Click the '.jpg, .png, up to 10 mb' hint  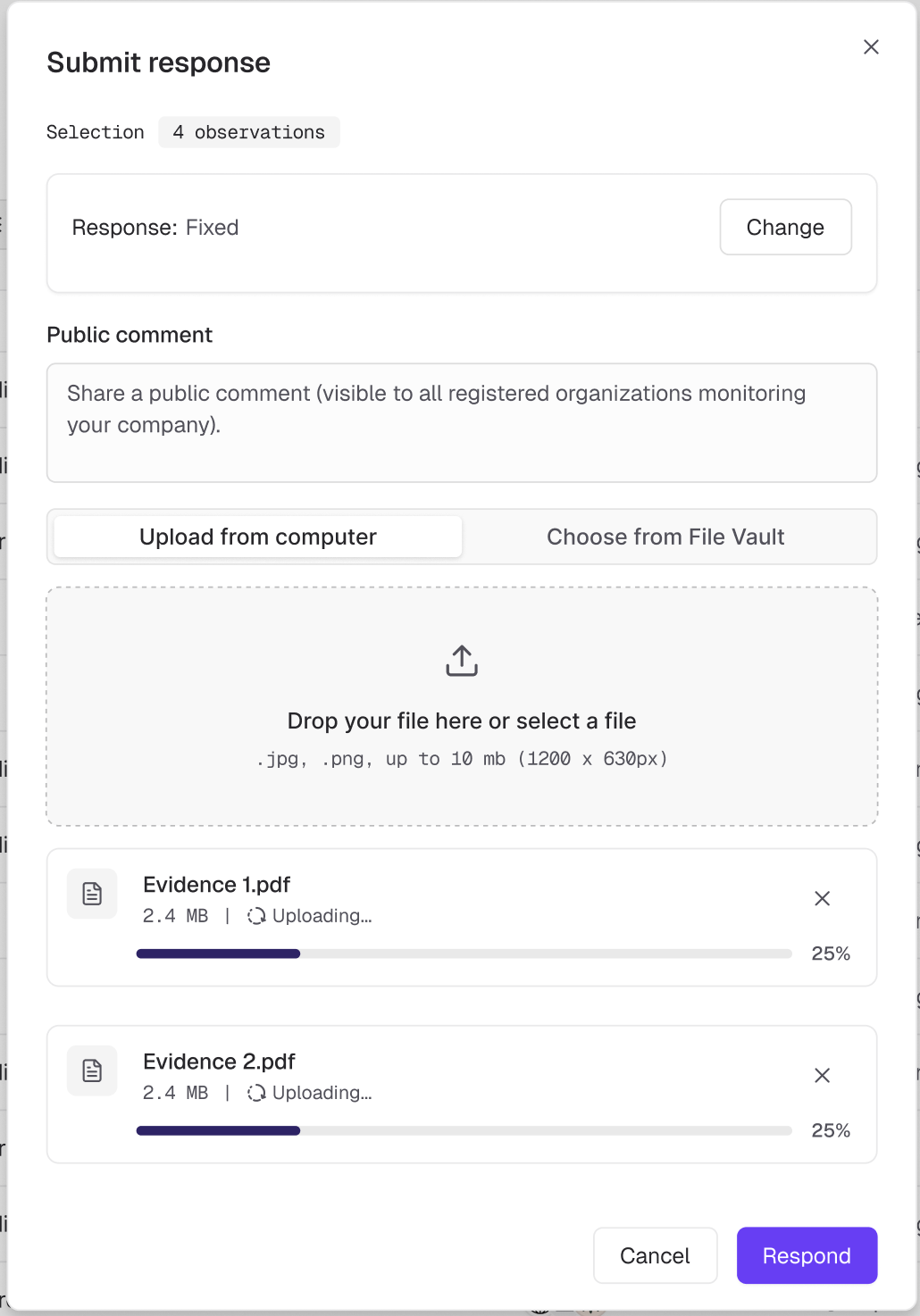pyautogui.click(x=462, y=759)
